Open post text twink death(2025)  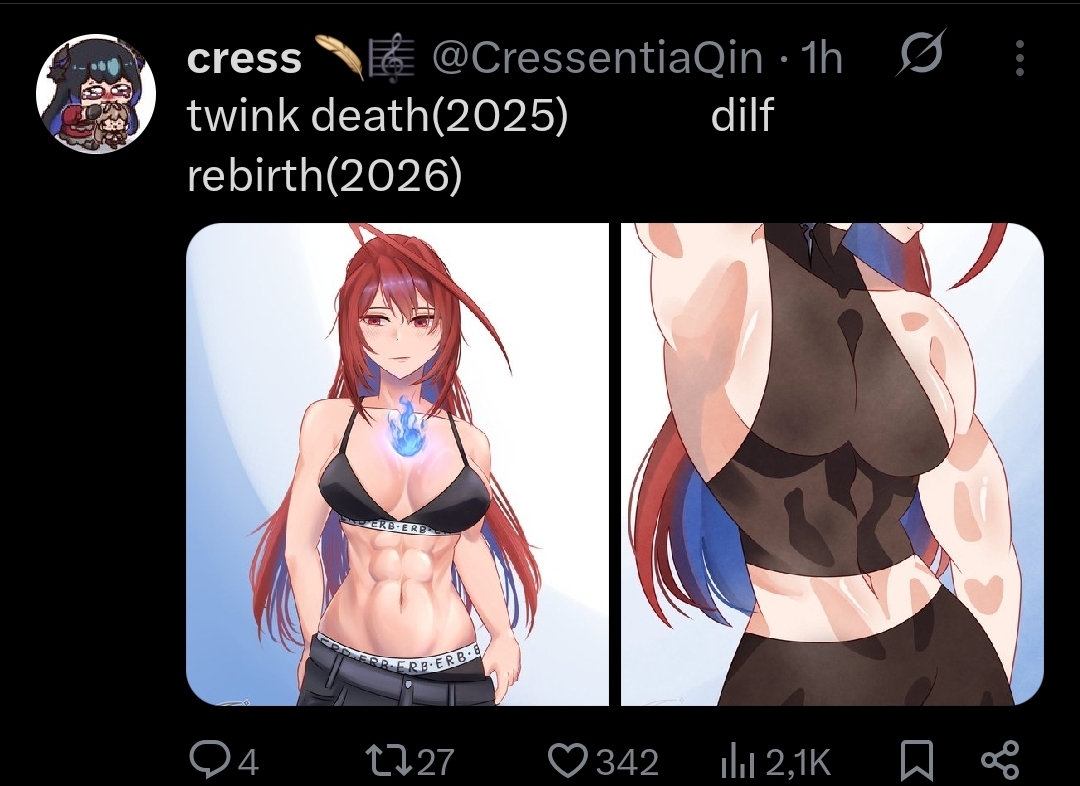[x=377, y=114]
